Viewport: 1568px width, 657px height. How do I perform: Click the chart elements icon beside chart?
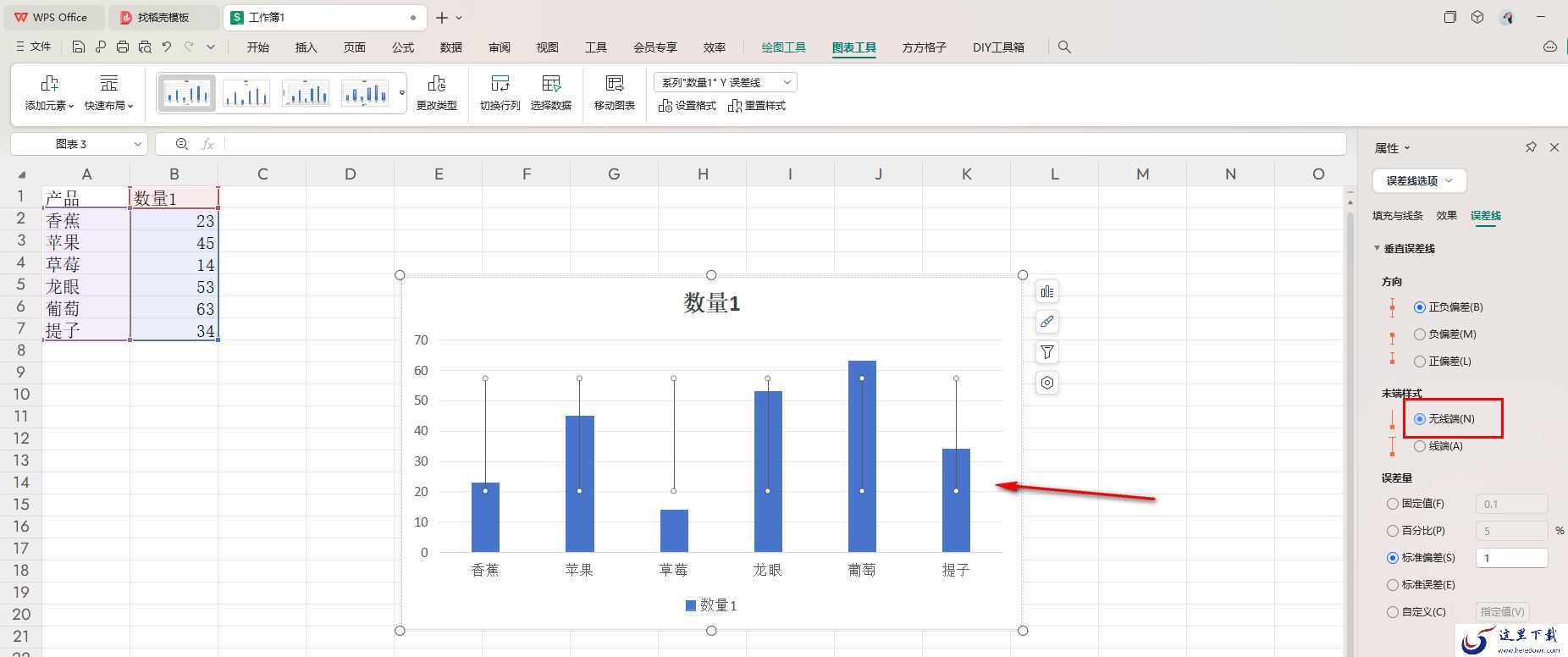[1047, 292]
